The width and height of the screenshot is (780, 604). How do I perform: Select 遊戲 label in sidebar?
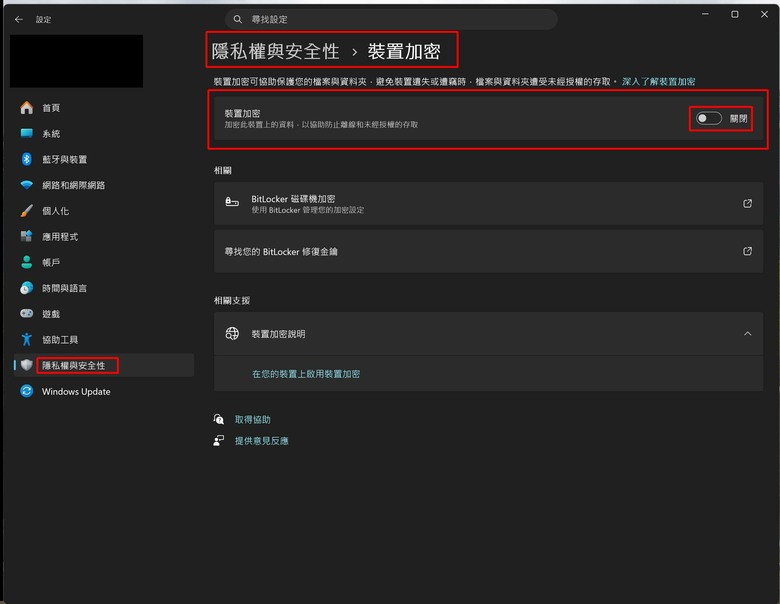point(51,314)
